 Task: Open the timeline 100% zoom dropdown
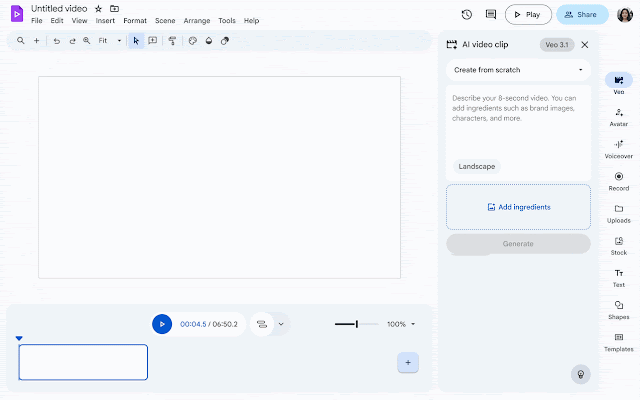[x=401, y=324]
